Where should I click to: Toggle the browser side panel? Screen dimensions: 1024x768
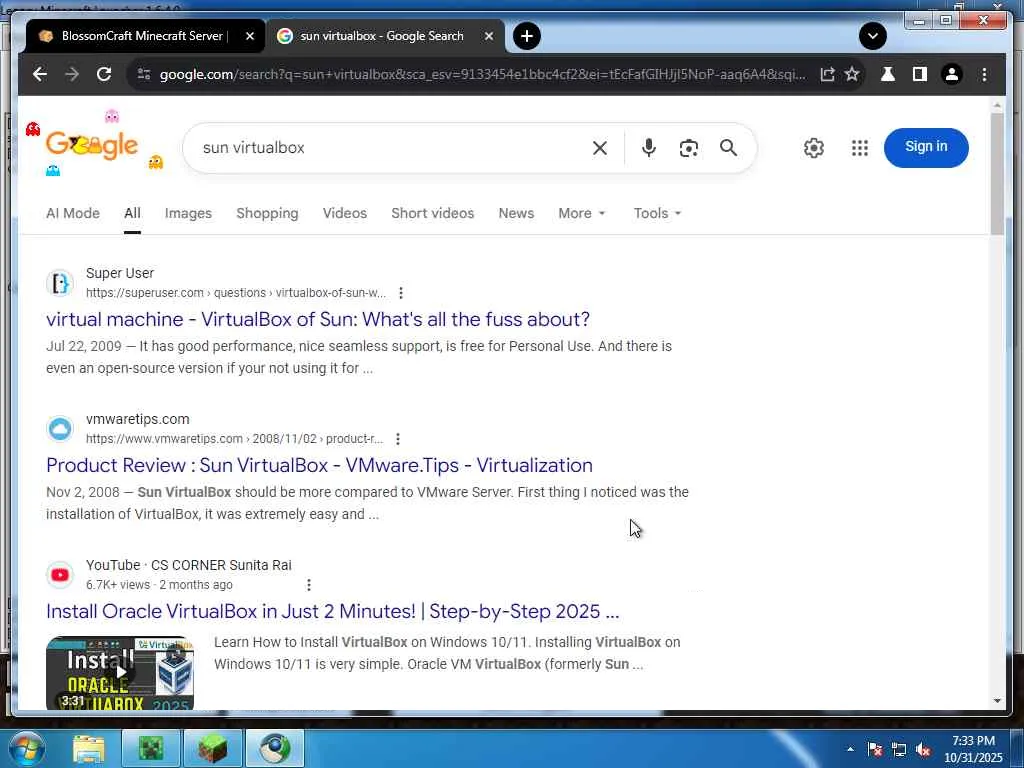coord(920,74)
